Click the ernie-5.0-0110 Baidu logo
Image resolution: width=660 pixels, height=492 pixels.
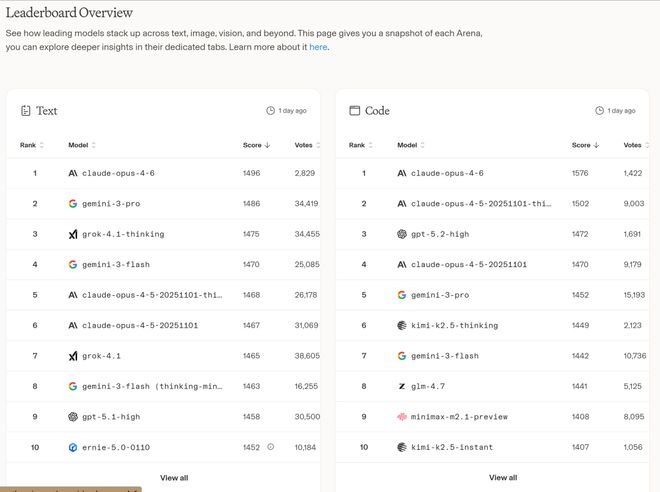pos(73,447)
